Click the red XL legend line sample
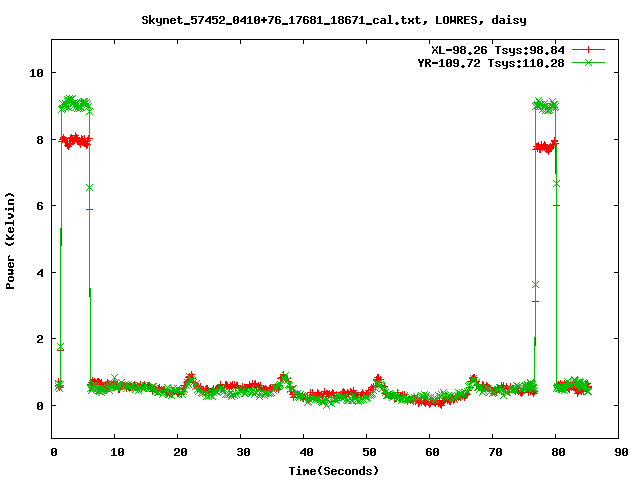Screen dimensions: 640x480 coord(588,50)
